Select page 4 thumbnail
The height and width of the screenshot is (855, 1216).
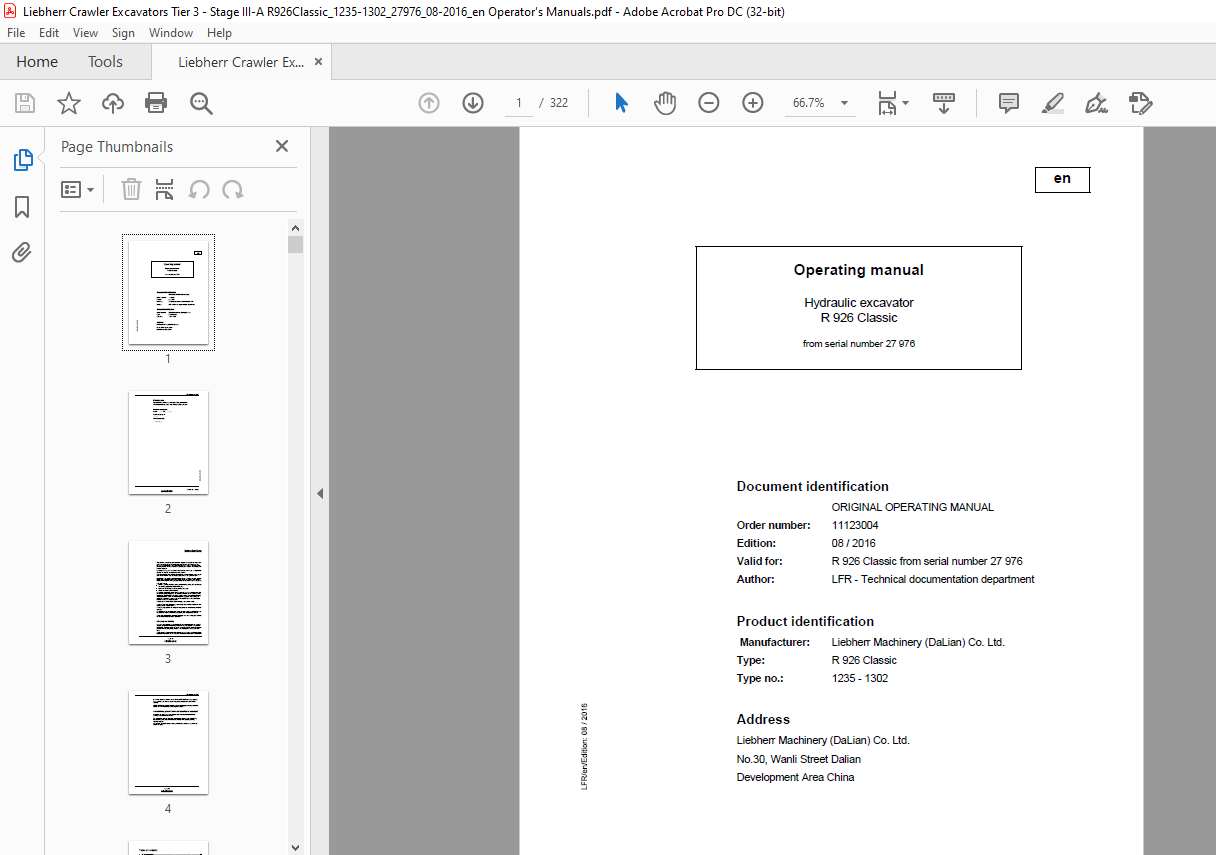tap(168, 742)
